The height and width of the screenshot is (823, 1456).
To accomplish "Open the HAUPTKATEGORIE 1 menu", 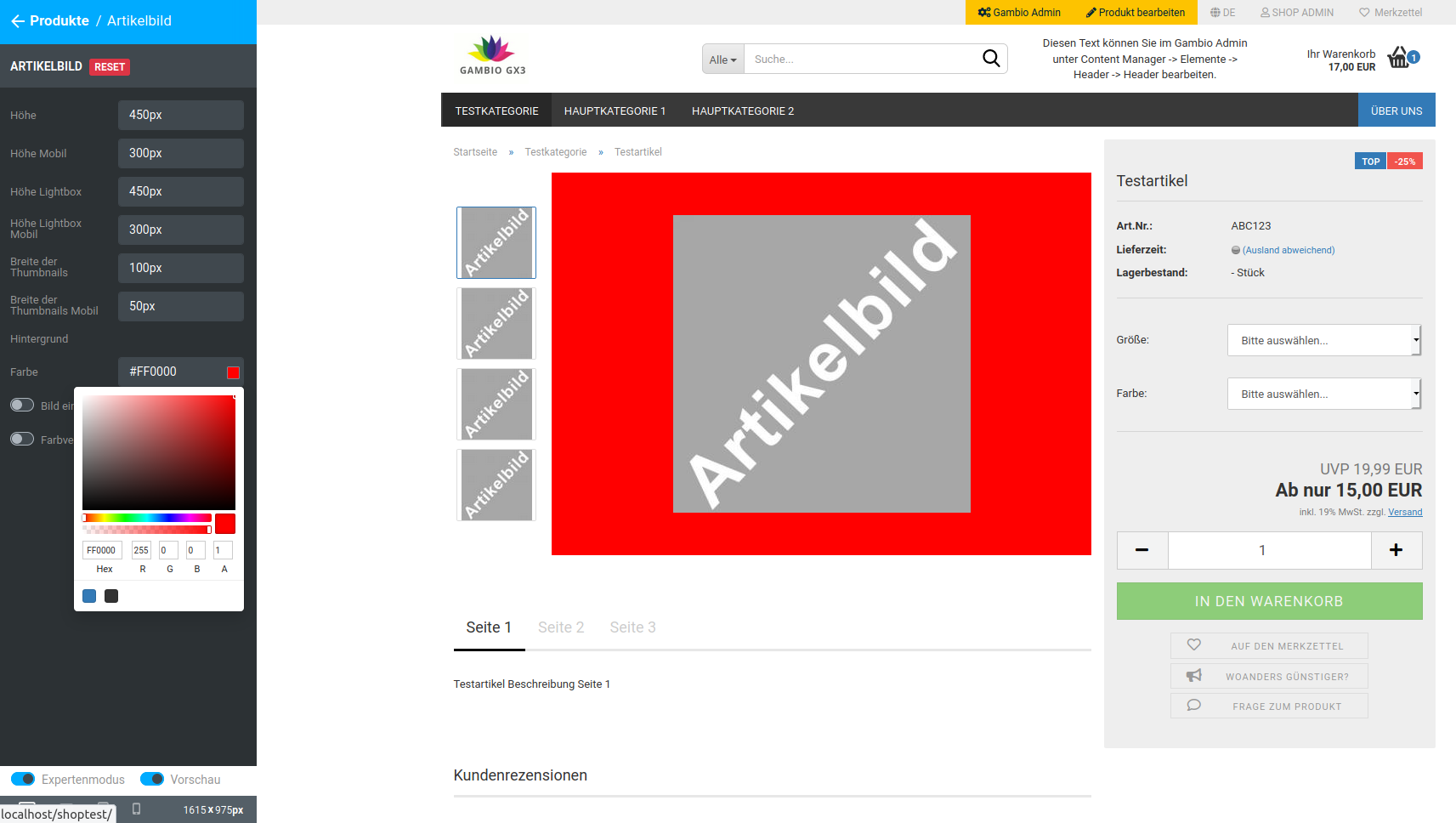I will [x=615, y=110].
